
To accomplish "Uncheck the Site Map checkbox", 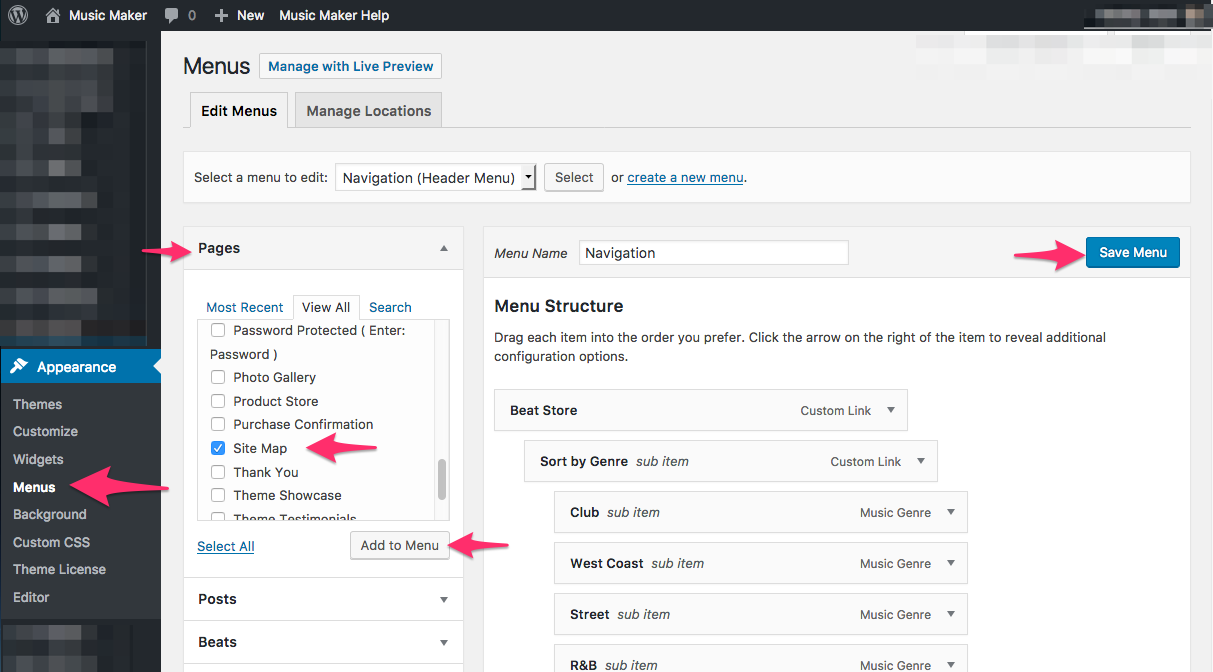I will click(x=217, y=448).
